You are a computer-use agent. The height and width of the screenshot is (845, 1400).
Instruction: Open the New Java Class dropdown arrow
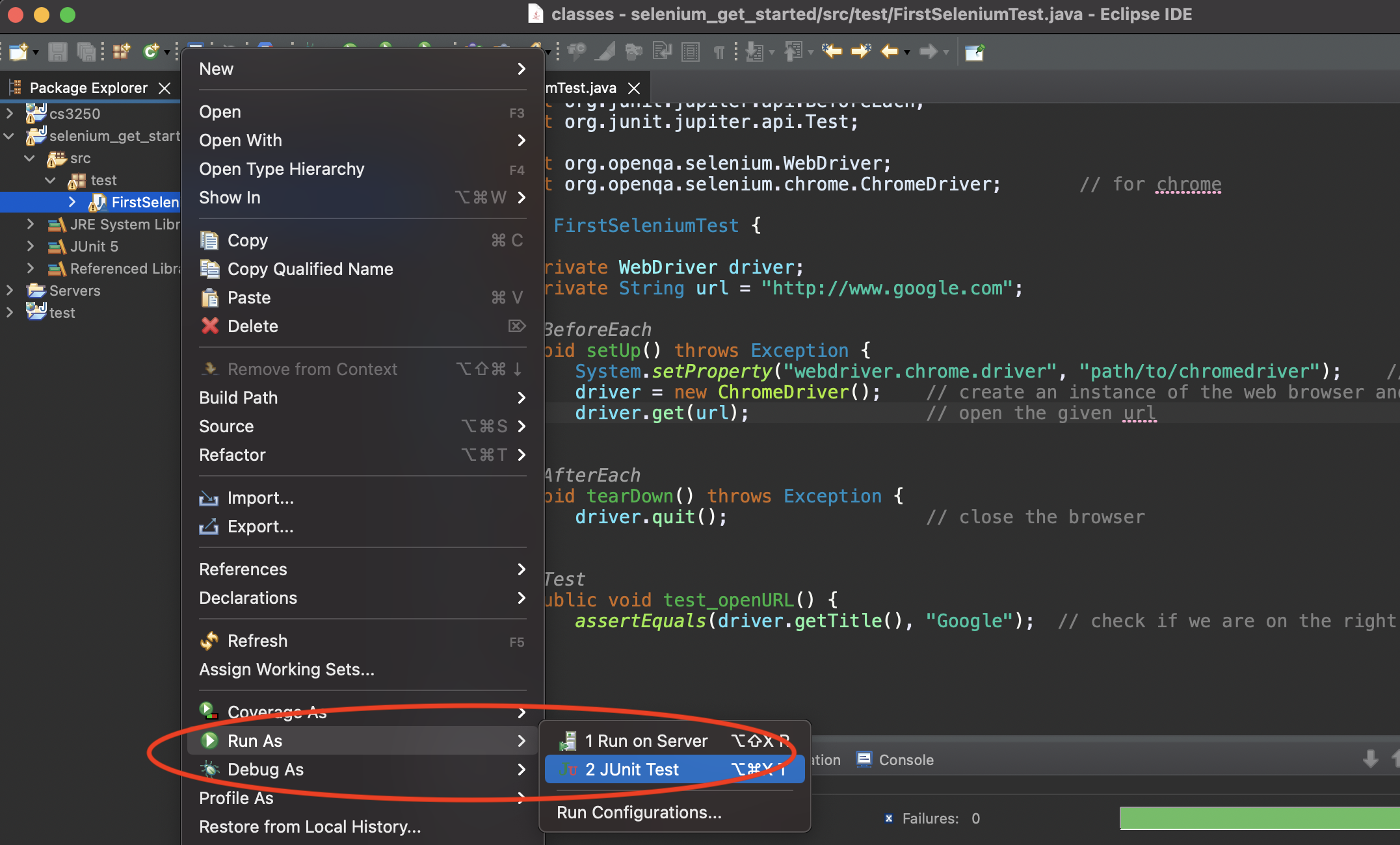[167, 52]
